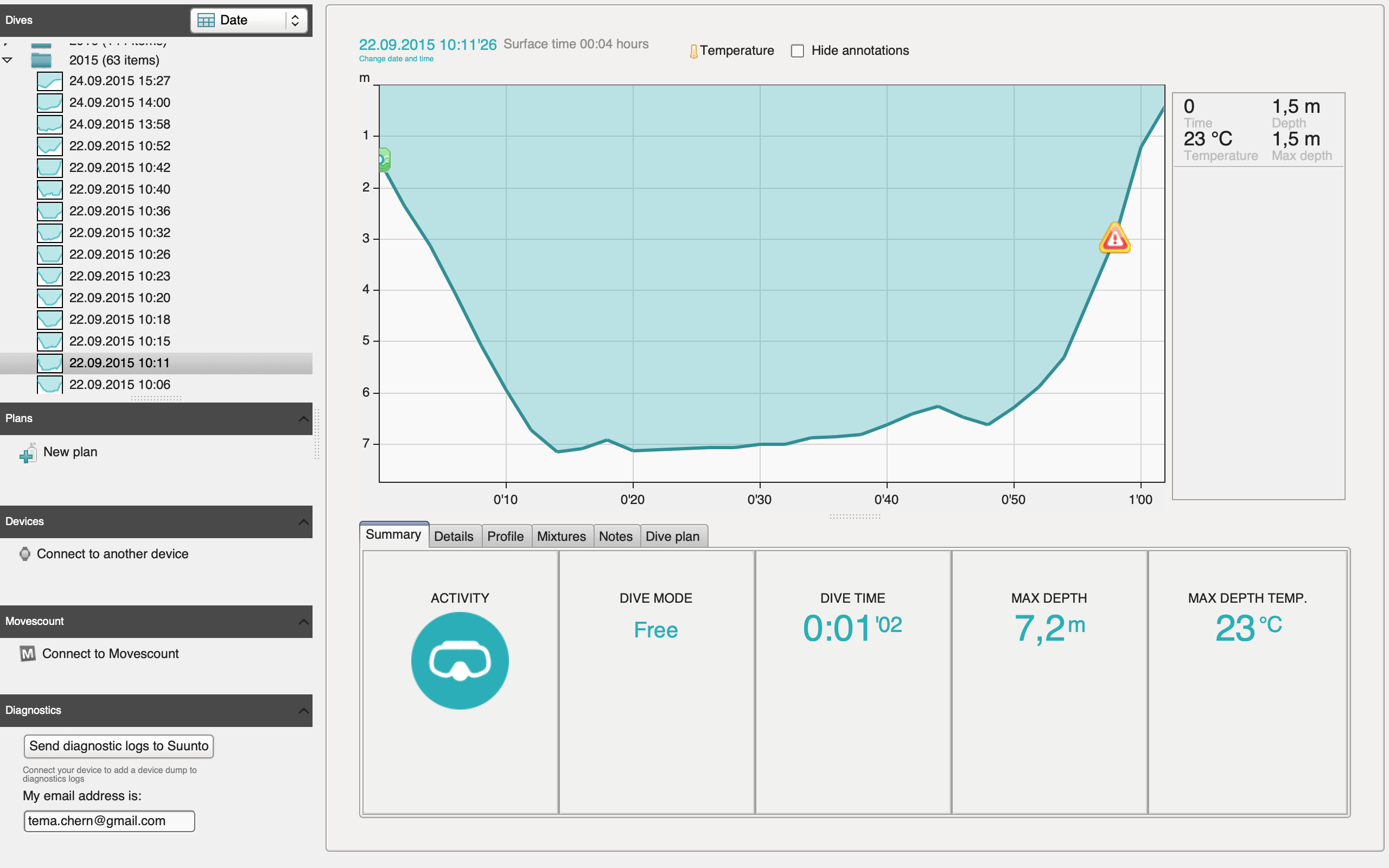
Task: Select the 22.09.2015 10:36 dive entry
Action: (119, 211)
